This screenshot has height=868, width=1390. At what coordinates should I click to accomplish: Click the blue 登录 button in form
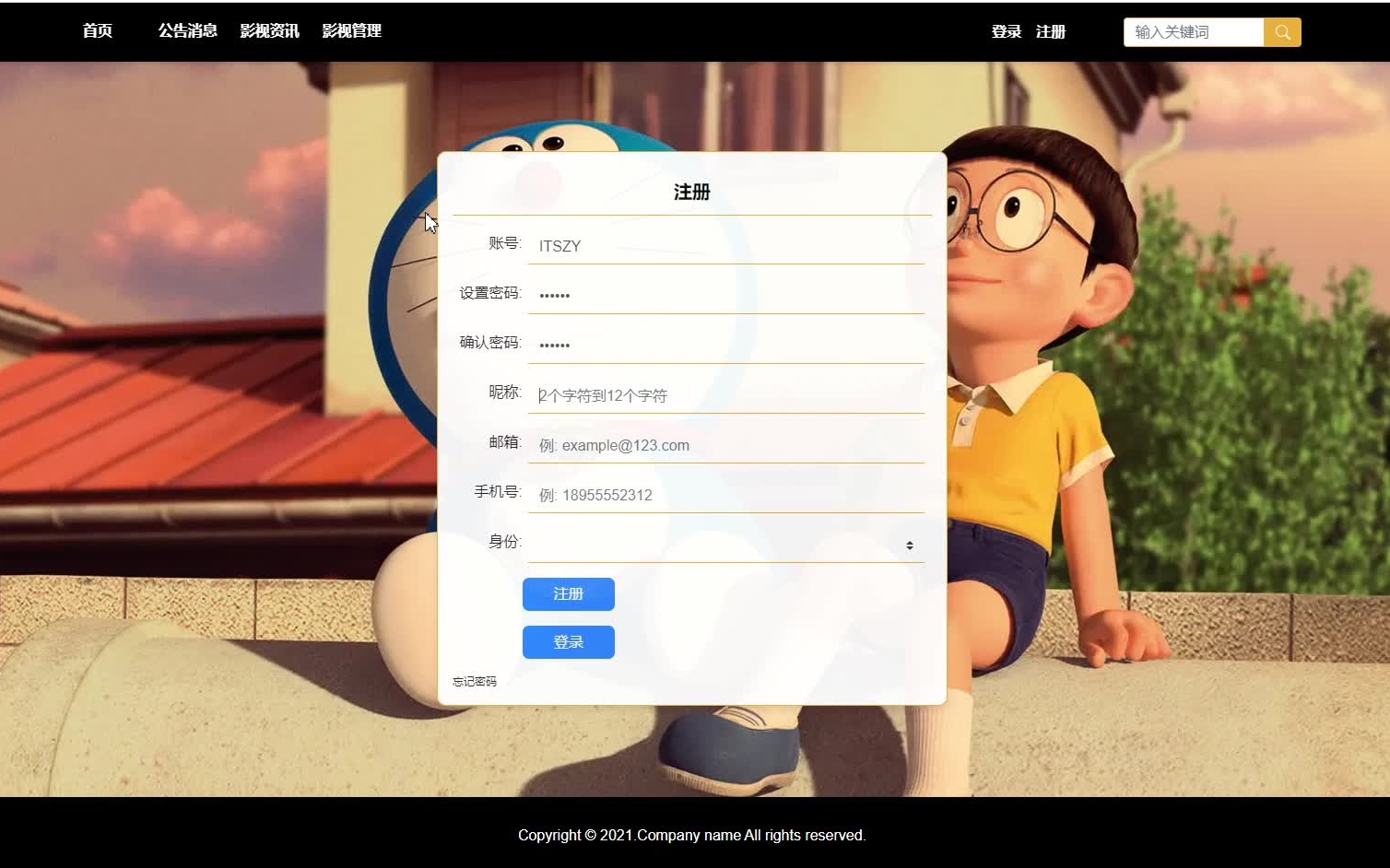pyautogui.click(x=569, y=642)
